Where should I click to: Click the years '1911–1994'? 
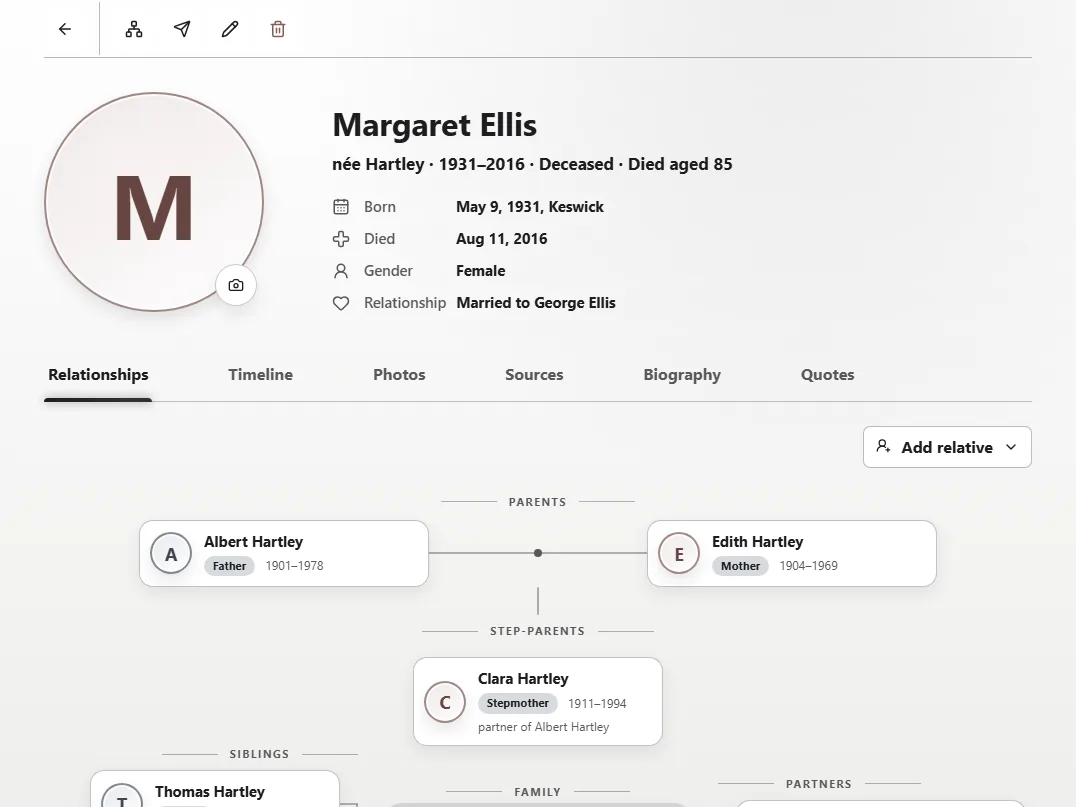[597, 703]
